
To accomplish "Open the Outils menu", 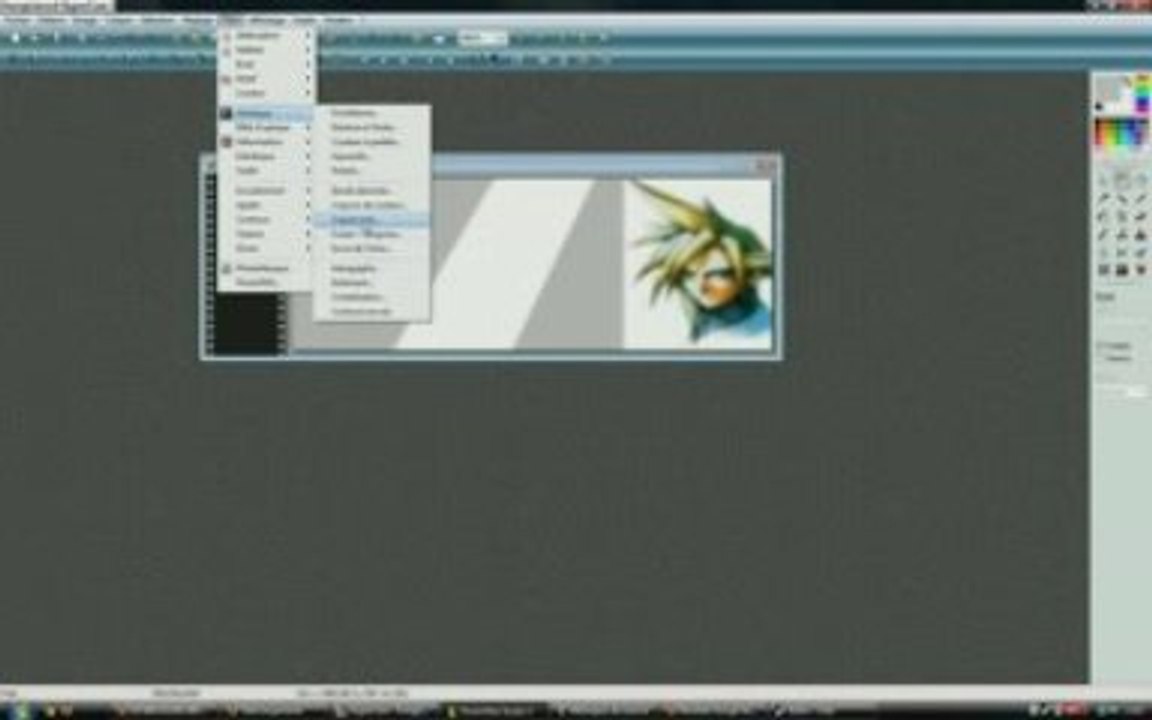I will (x=304, y=20).
